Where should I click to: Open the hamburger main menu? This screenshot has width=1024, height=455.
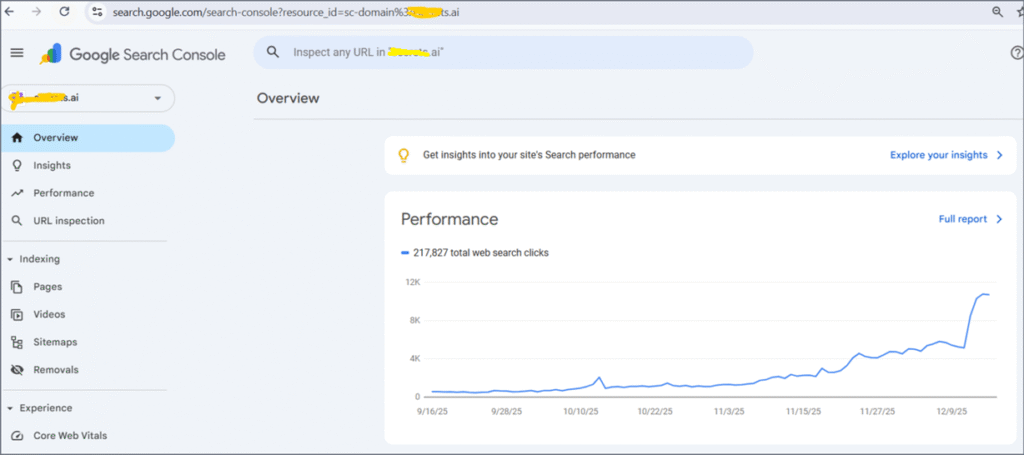(x=17, y=53)
